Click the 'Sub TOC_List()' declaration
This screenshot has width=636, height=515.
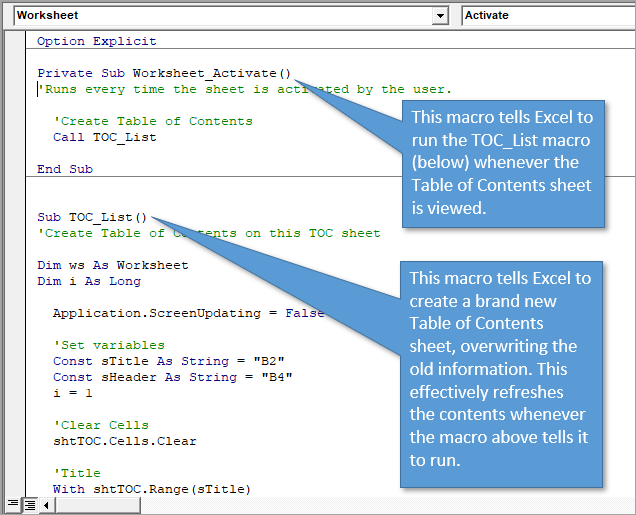[92, 217]
